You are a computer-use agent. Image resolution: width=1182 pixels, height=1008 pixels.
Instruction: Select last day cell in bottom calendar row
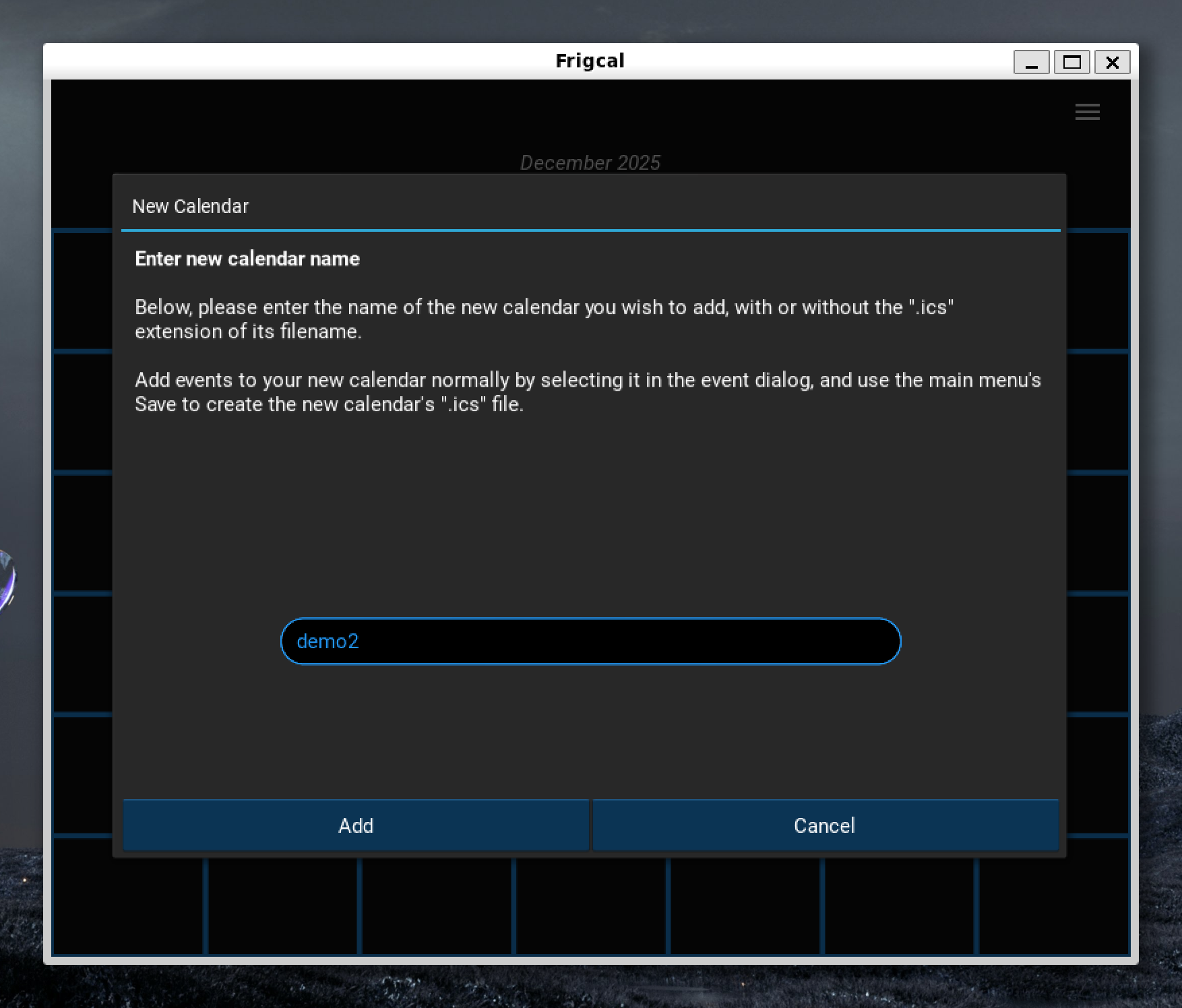pyautogui.click(x=1053, y=906)
